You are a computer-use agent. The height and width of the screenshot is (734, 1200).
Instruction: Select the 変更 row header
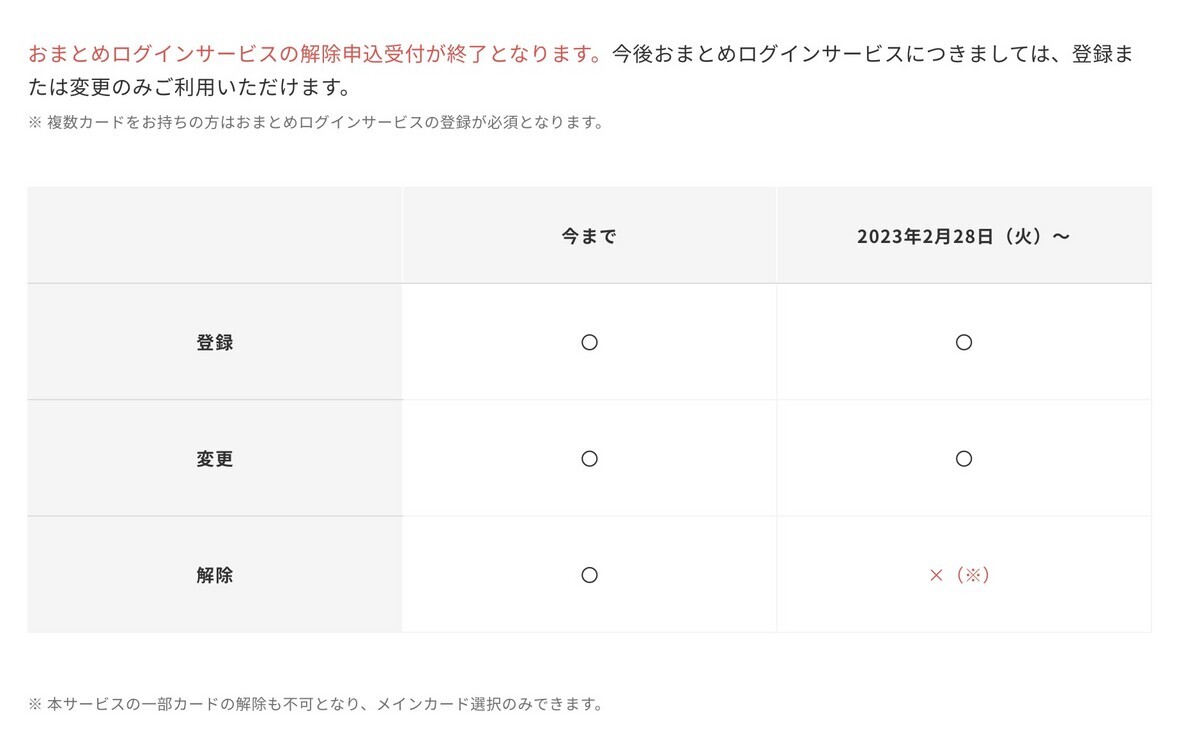coord(215,459)
